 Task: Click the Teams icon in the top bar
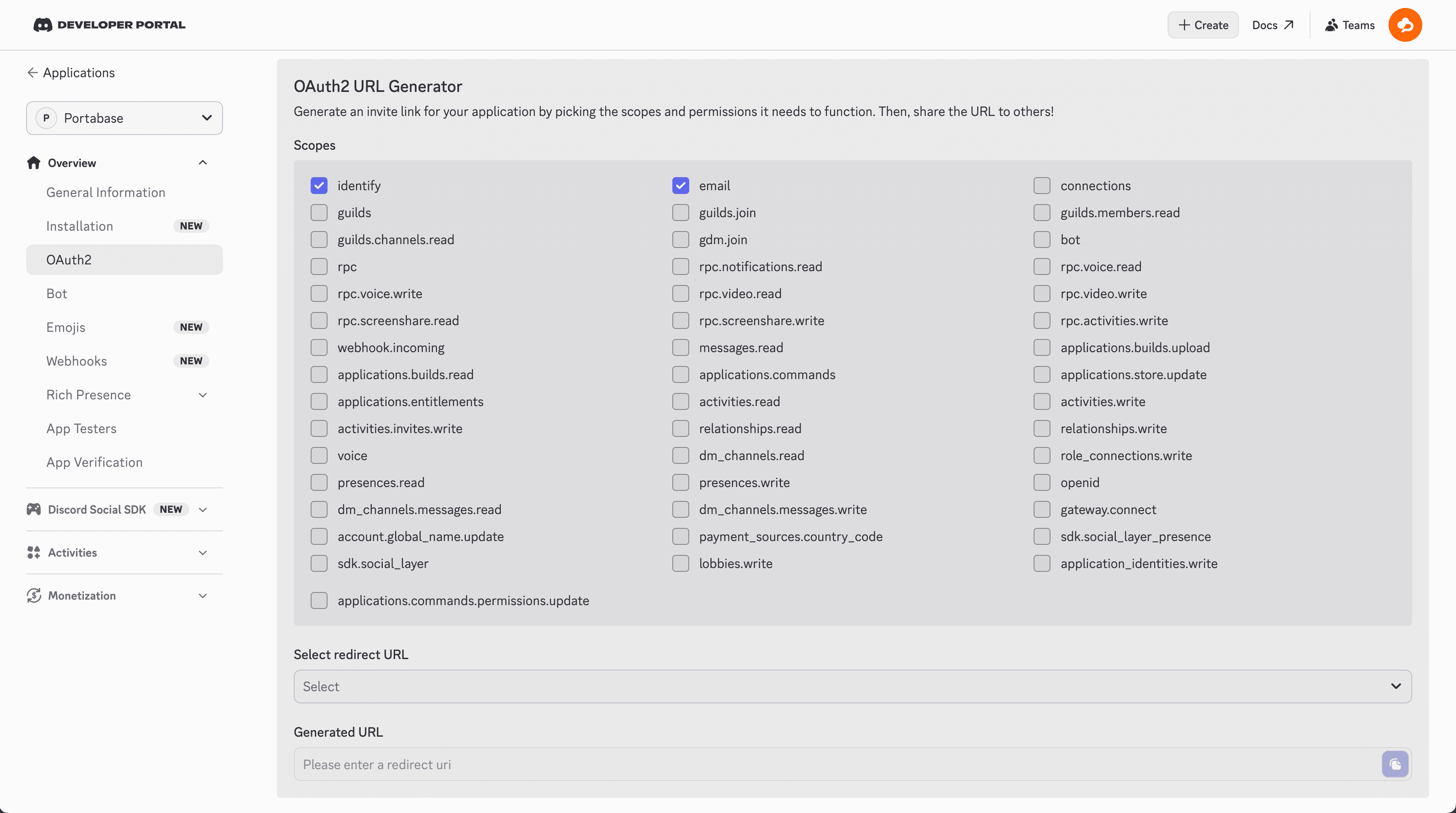[x=1332, y=24]
